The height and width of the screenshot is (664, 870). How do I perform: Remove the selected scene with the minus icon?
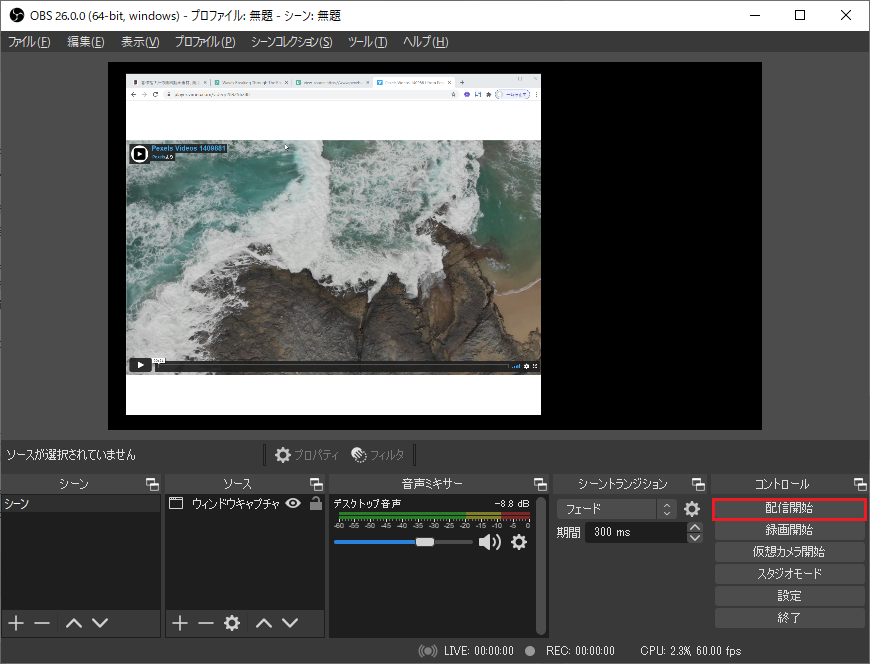[42, 623]
